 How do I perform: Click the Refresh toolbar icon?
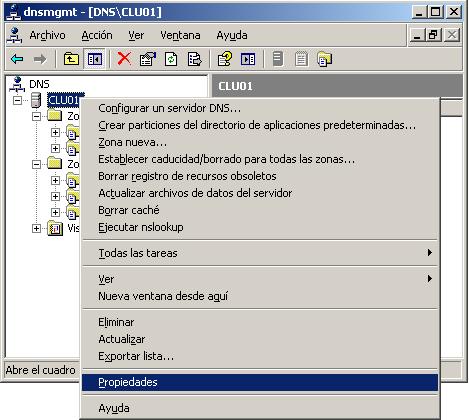(171, 59)
